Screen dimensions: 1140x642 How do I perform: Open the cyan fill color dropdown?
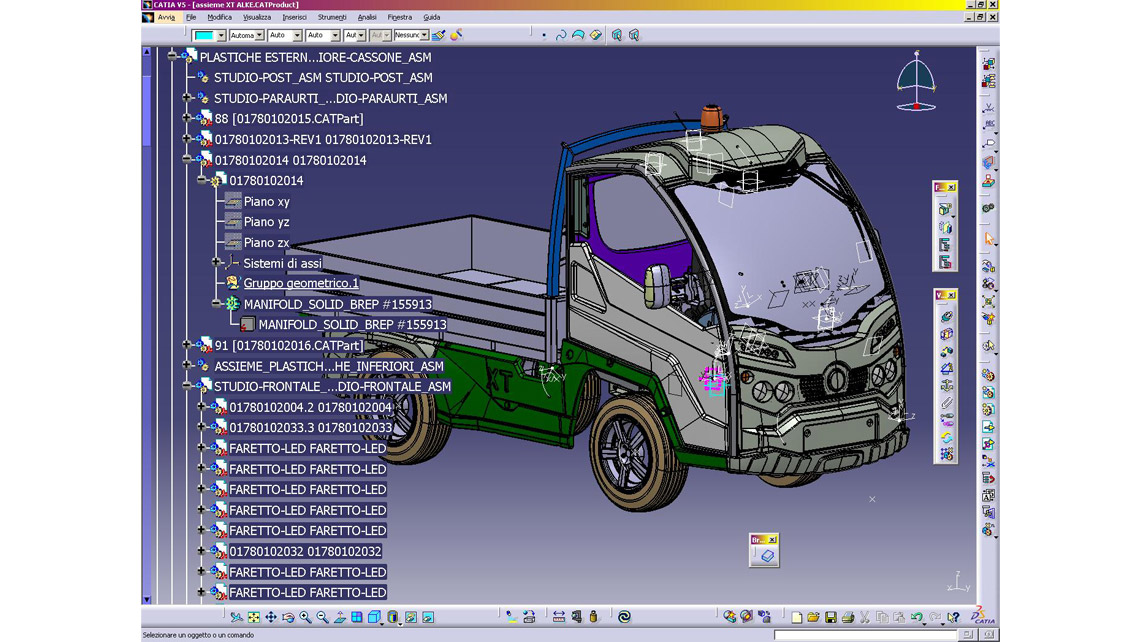point(221,35)
